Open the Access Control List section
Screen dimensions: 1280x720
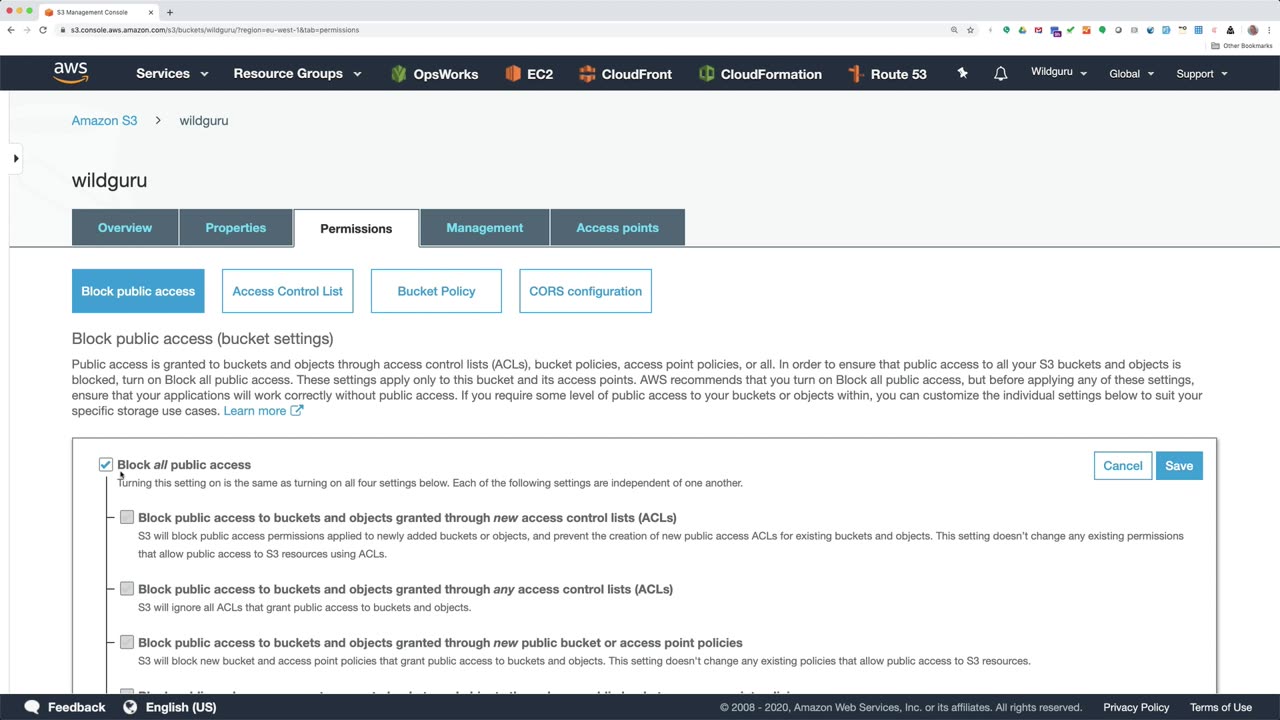[x=288, y=291]
